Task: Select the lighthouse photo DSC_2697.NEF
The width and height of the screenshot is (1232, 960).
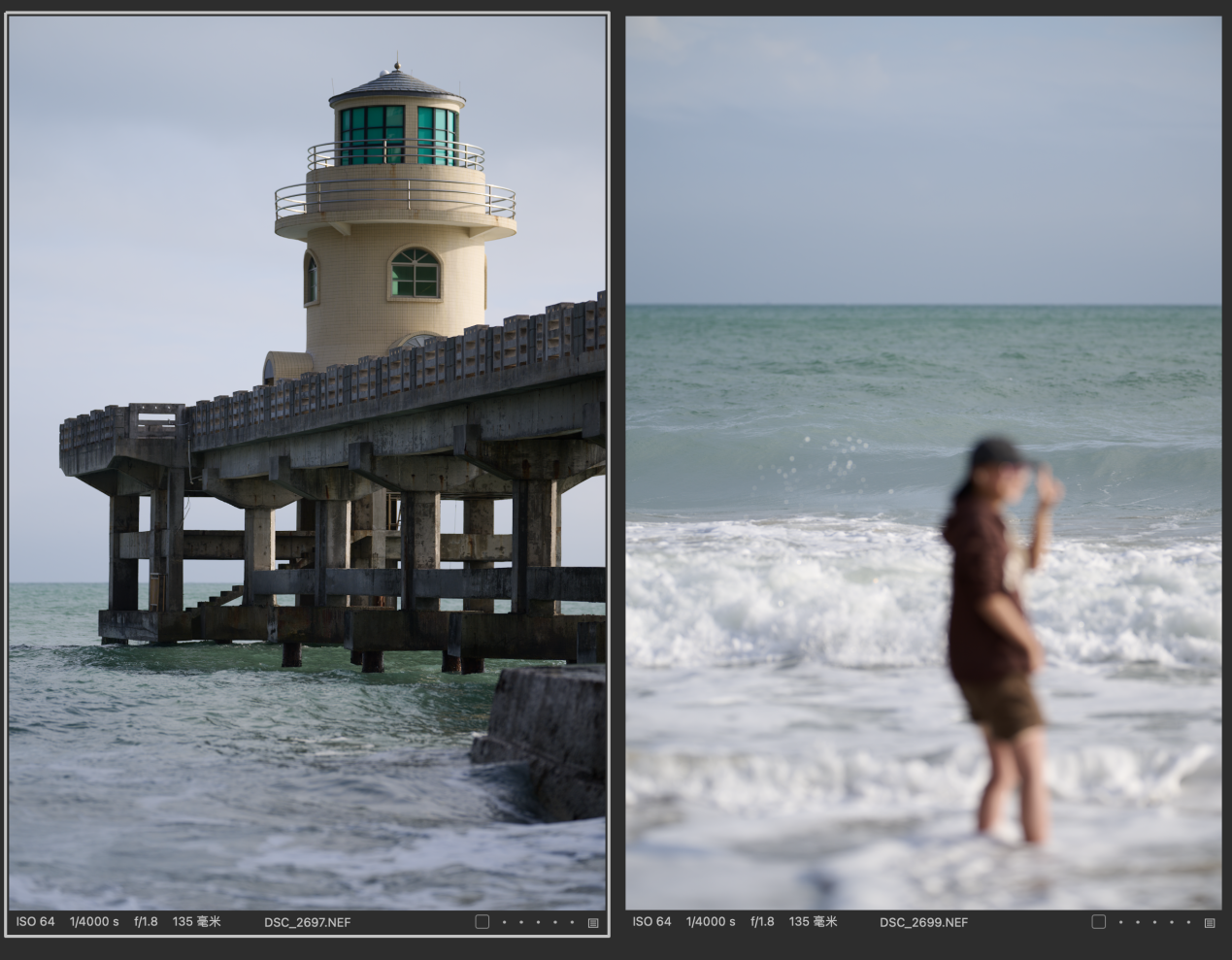Action: (307, 461)
